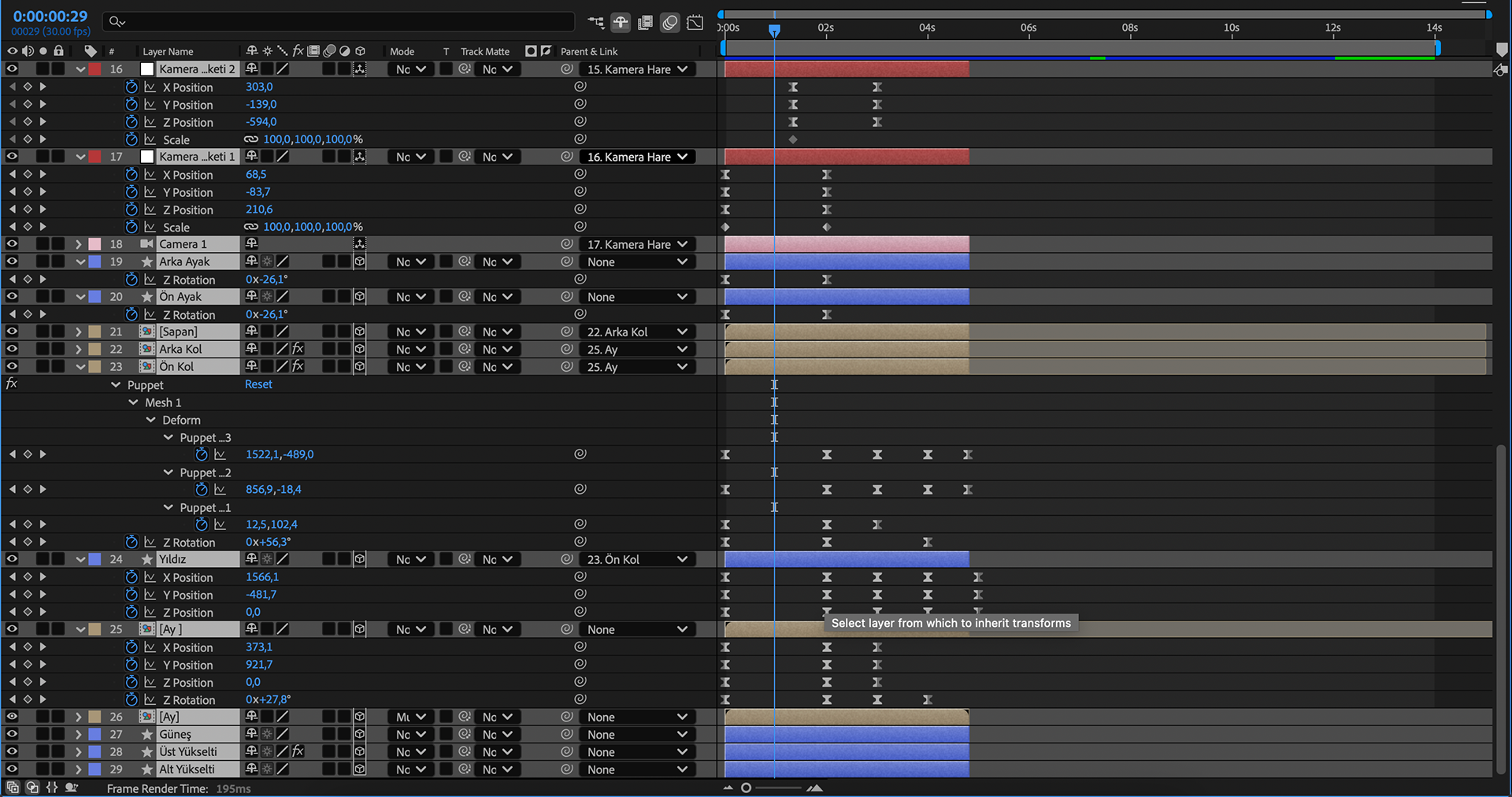This screenshot has height=797, width=1512.
Task: Click the current timecode 0:00:00:29
Action: (x=50, y=16)
